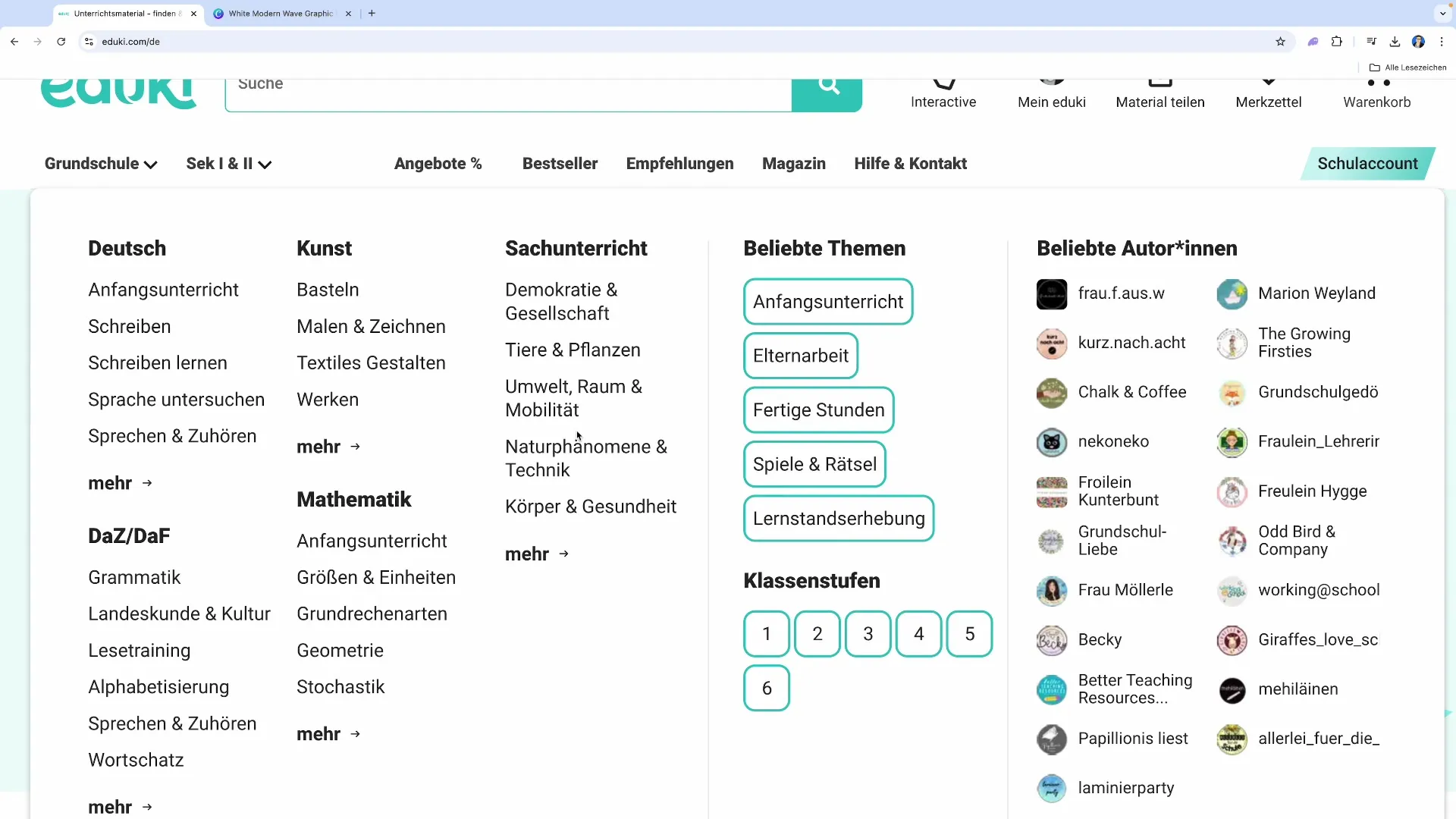Open browser extensions puzzle icon
The image size is (1456, 819).
pos(1337,42)
